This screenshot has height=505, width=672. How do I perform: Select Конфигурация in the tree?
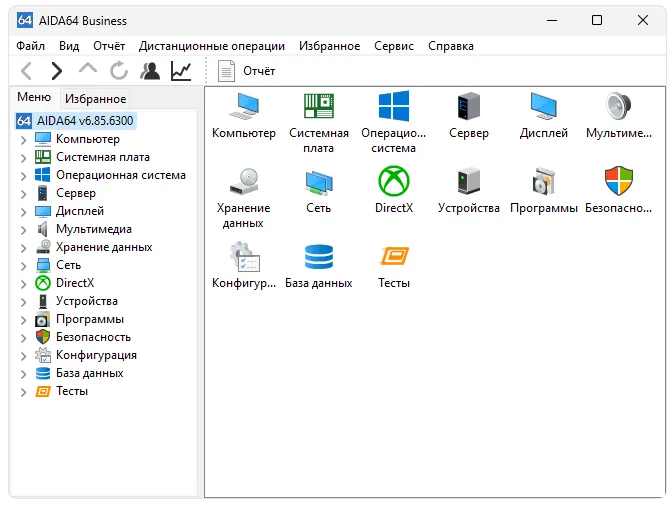[x=96, y=355]
